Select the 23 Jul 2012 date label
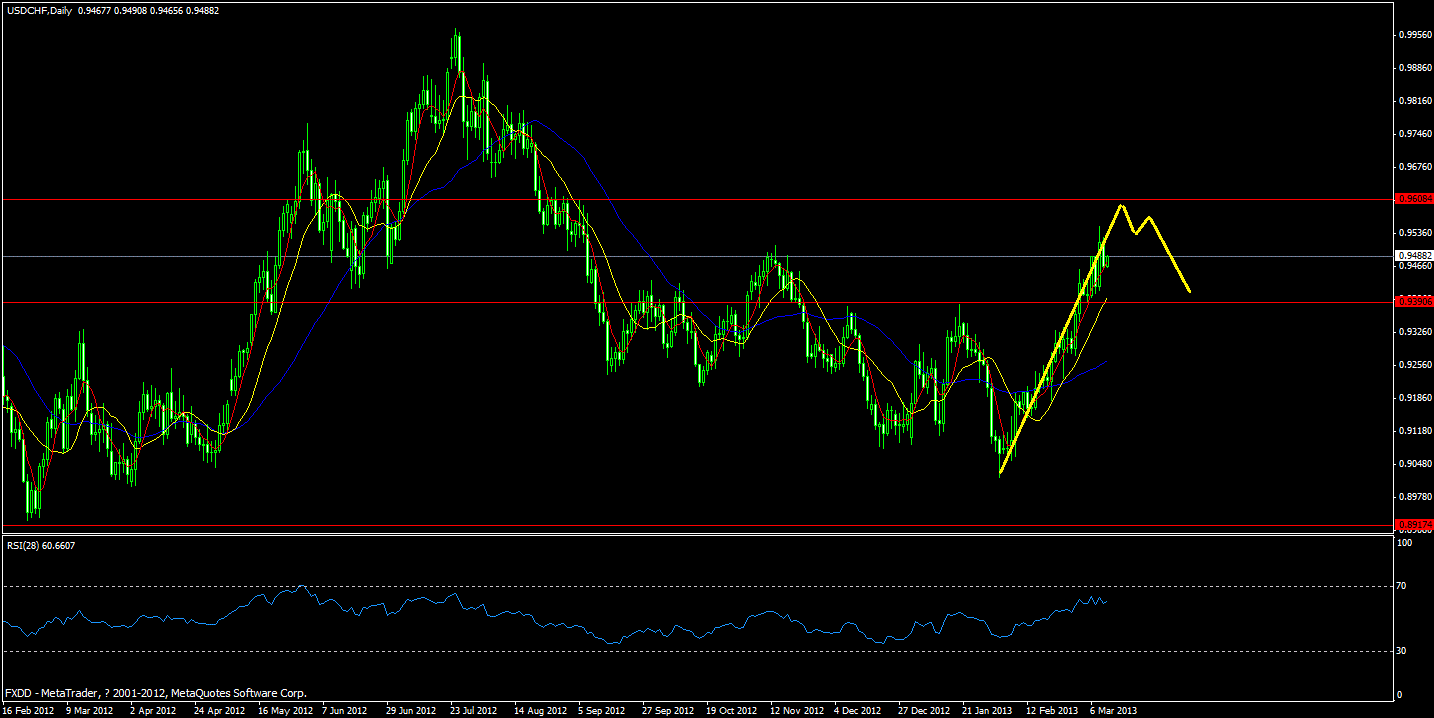The image size is (1434, 718). (475, 710)
